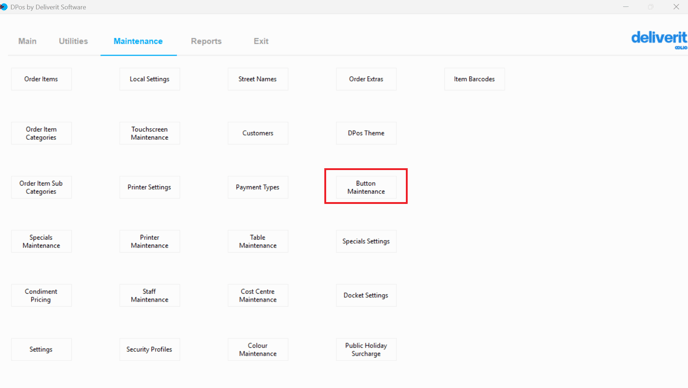The width and height of the screenshot is (688, 388).
Task: Close the DPos window
Action: pyautogui.click(x=676, y=7)
